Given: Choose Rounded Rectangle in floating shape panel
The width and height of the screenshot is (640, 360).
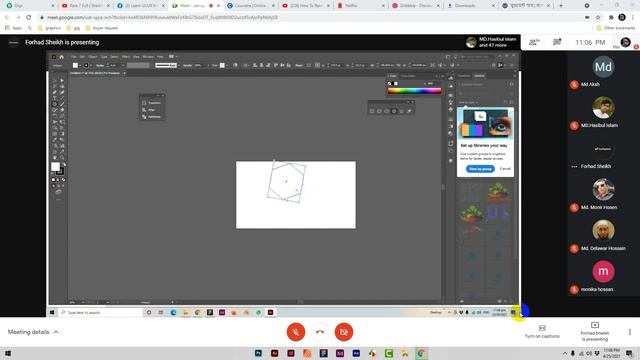Looking at the screenshot, I should (379, 111).
